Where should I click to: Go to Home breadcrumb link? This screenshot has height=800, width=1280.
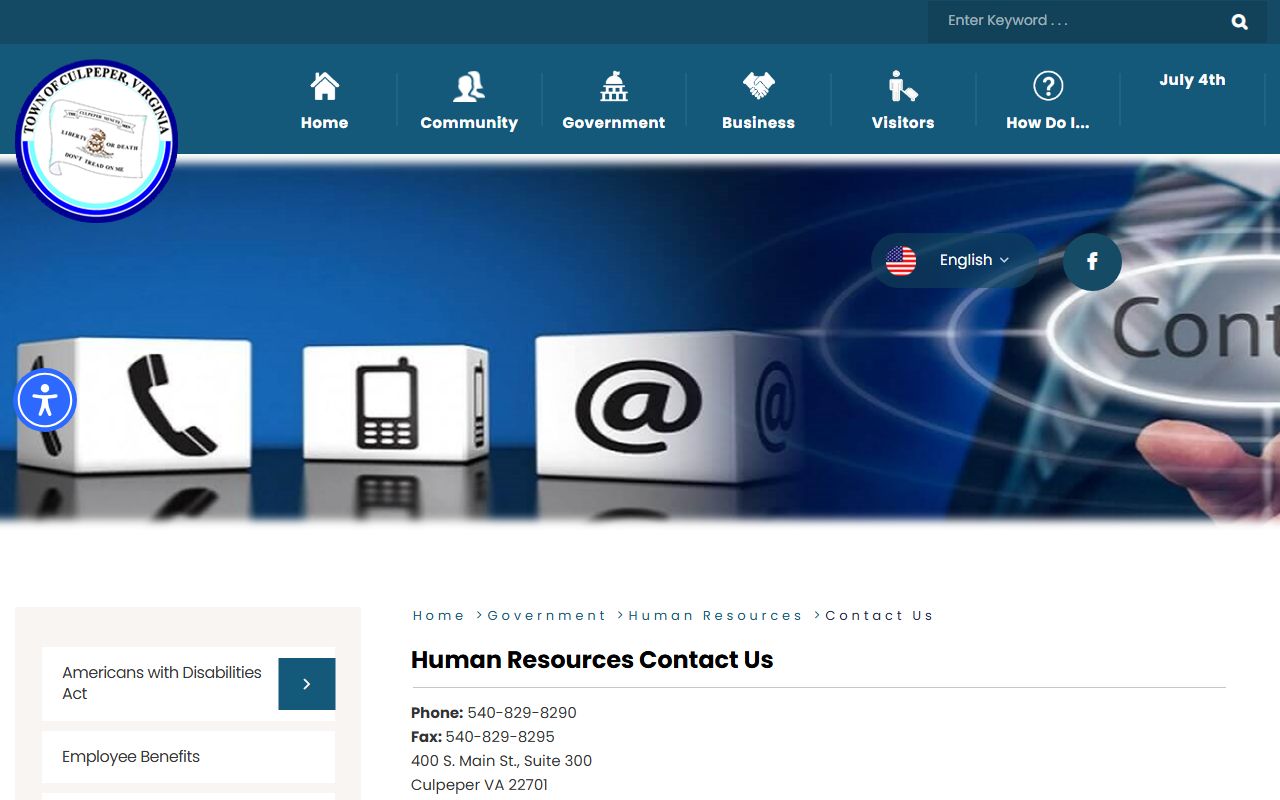tap(438, 616)
